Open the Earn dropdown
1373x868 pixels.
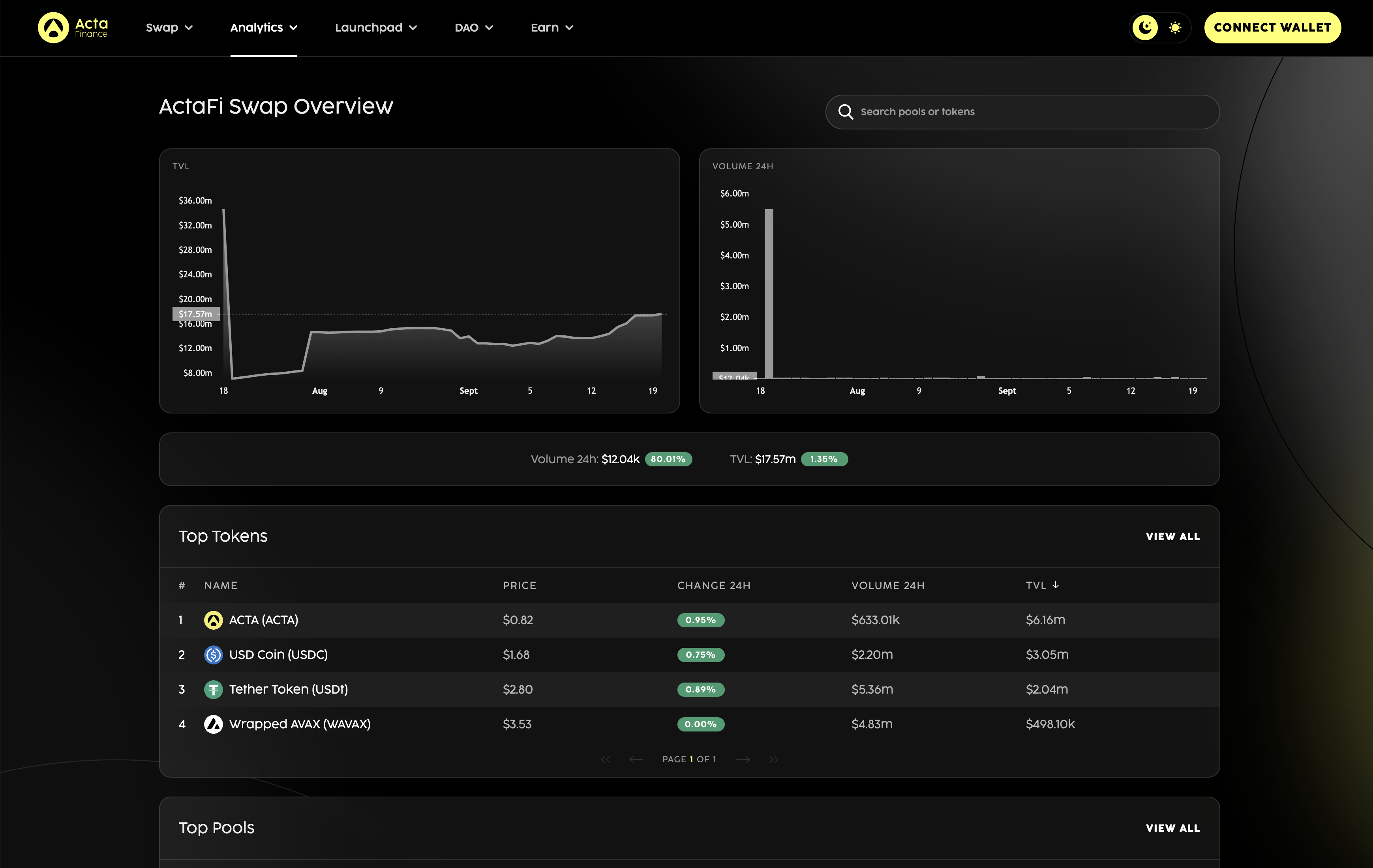[x=552, y=27]
